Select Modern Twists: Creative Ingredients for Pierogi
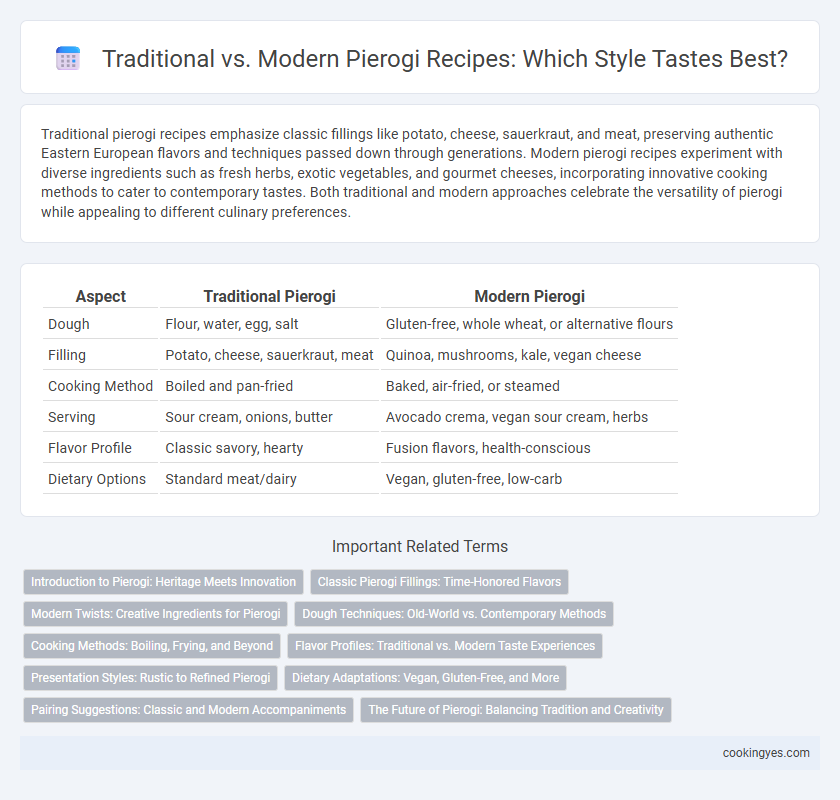The width and height of the screenshot is (840, 800). [x=155, y=614]
